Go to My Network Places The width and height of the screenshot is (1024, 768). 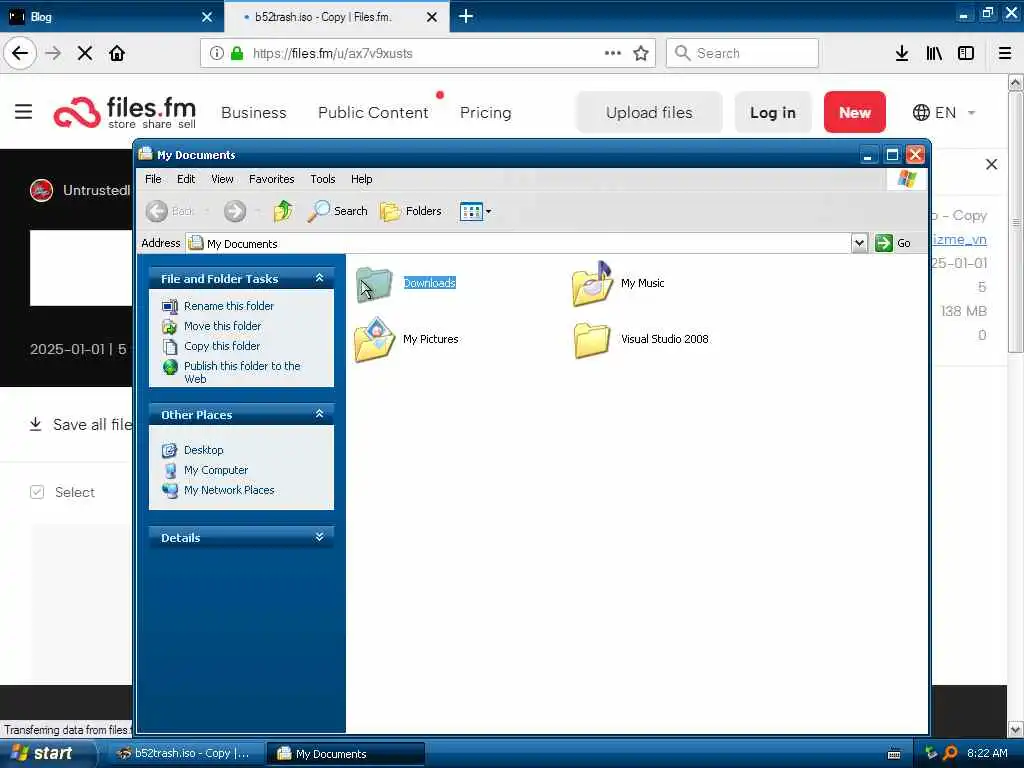pos(229,490)
